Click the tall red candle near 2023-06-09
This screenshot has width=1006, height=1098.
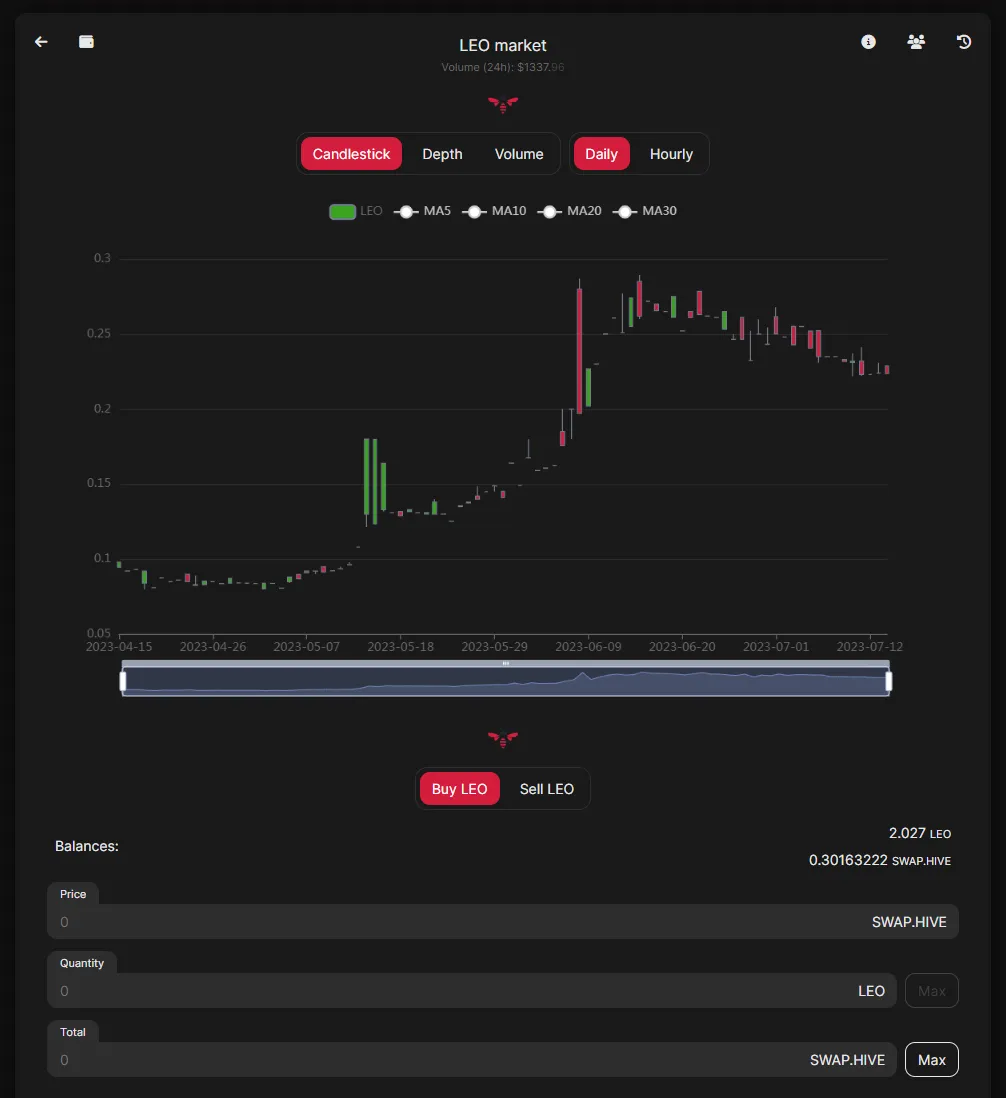(x=580, y=350)
